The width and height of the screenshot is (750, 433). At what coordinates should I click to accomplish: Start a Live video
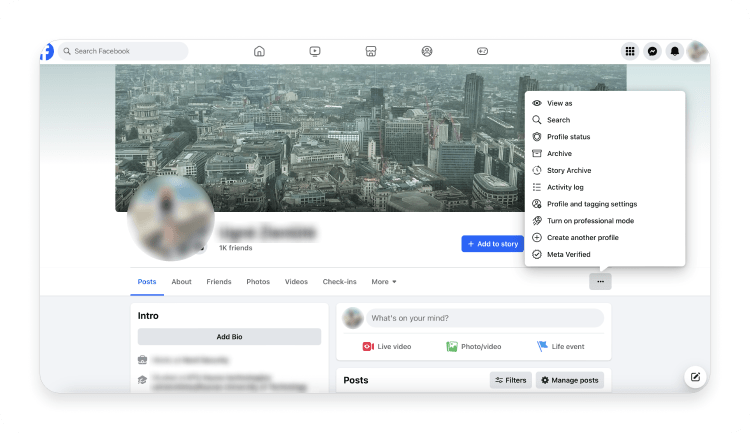click(387, 346)
